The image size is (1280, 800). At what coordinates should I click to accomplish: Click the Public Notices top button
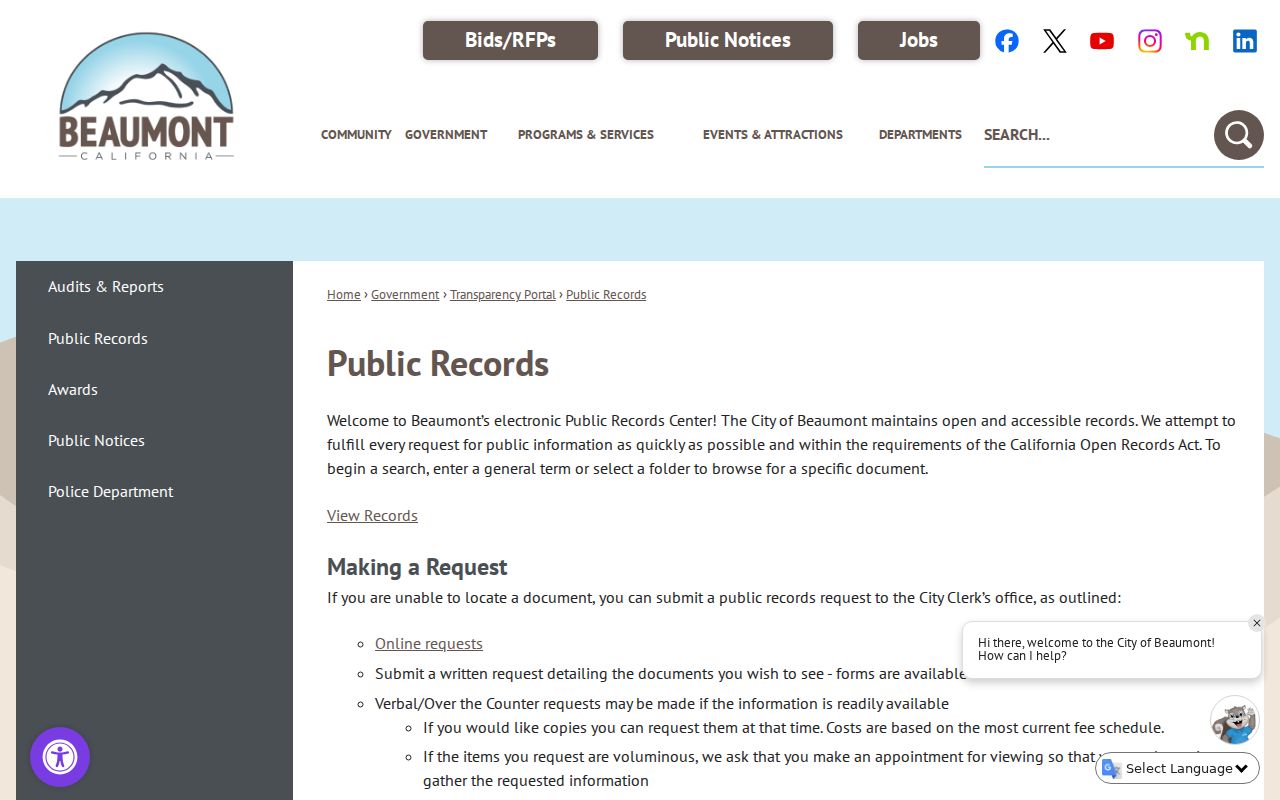pyautogui.click(x=728, y=40)
